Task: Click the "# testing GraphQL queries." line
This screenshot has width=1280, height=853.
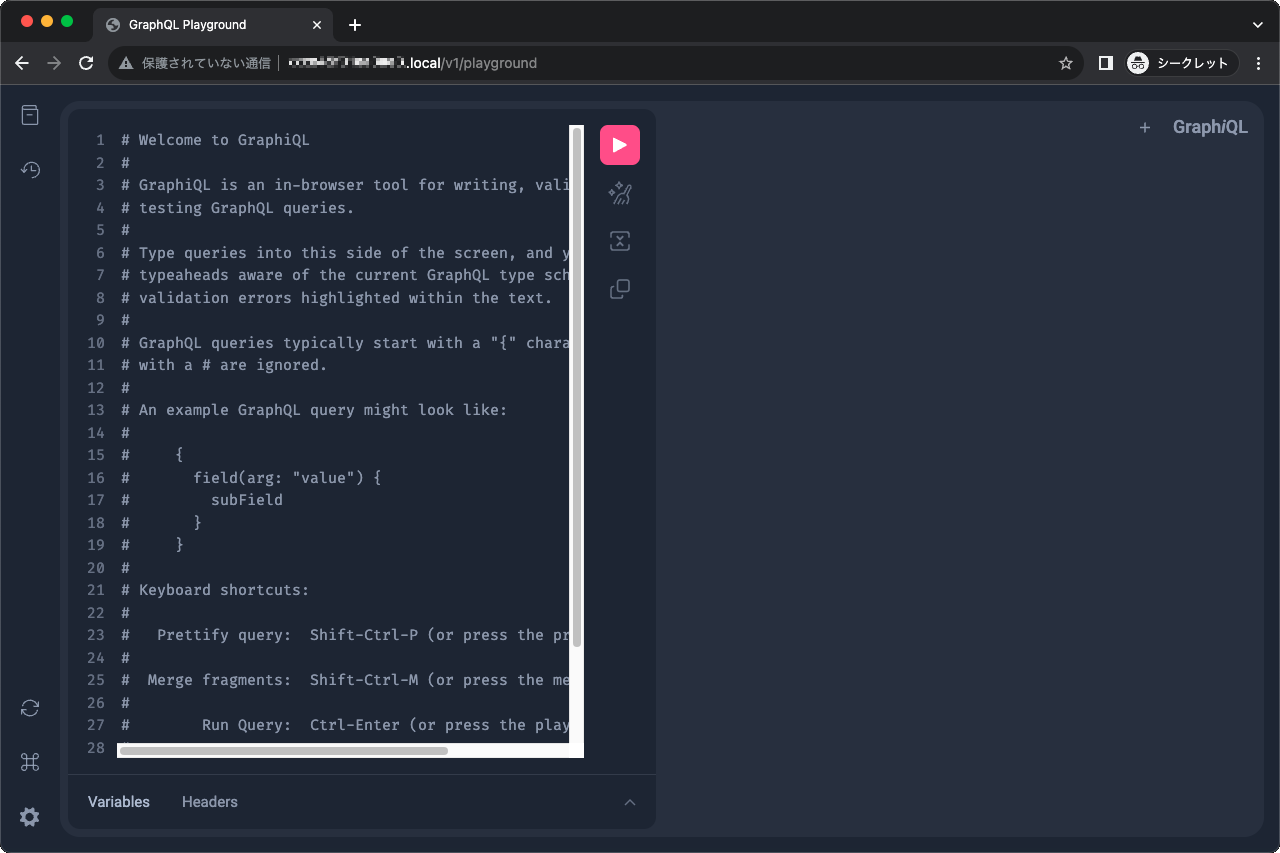Action: coord(238,208)
